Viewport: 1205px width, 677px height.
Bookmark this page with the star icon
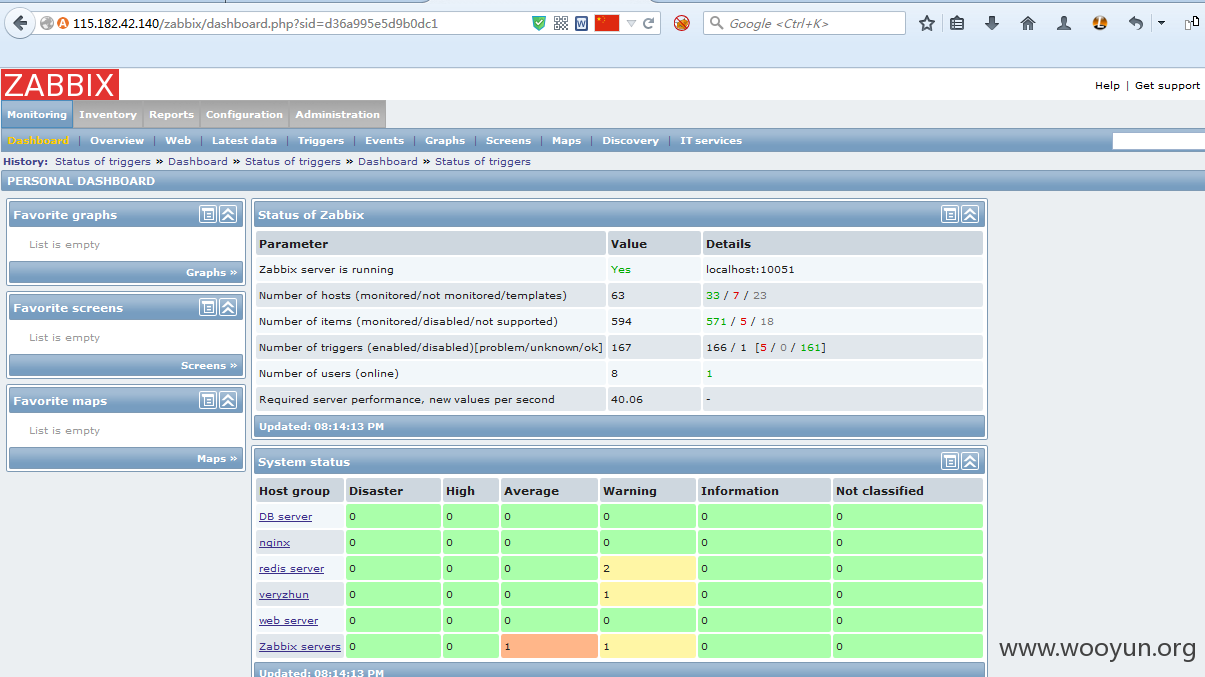coord(927,23)
